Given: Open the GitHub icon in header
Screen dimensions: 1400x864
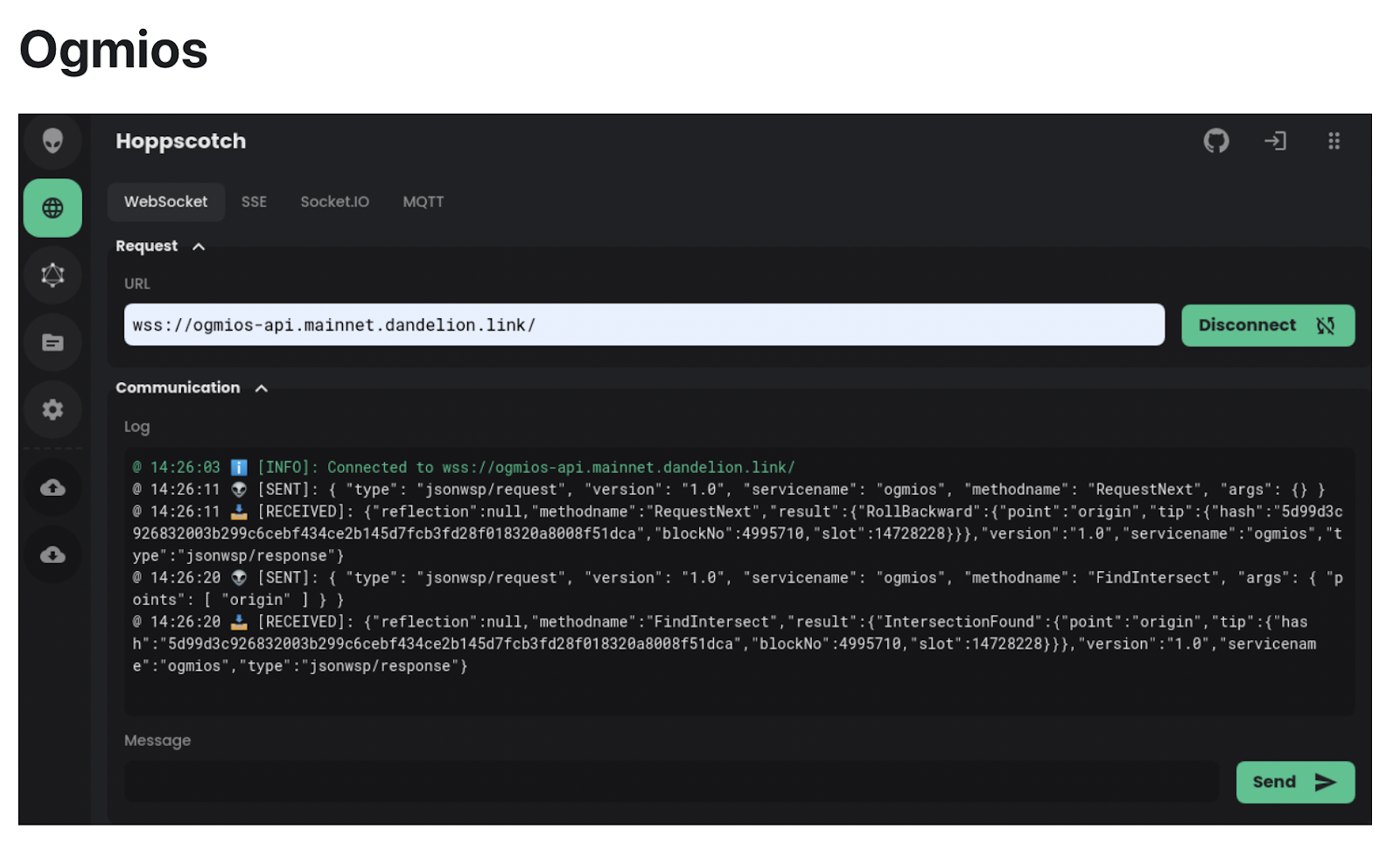Looking at the screenshot, I should 1216,141.
